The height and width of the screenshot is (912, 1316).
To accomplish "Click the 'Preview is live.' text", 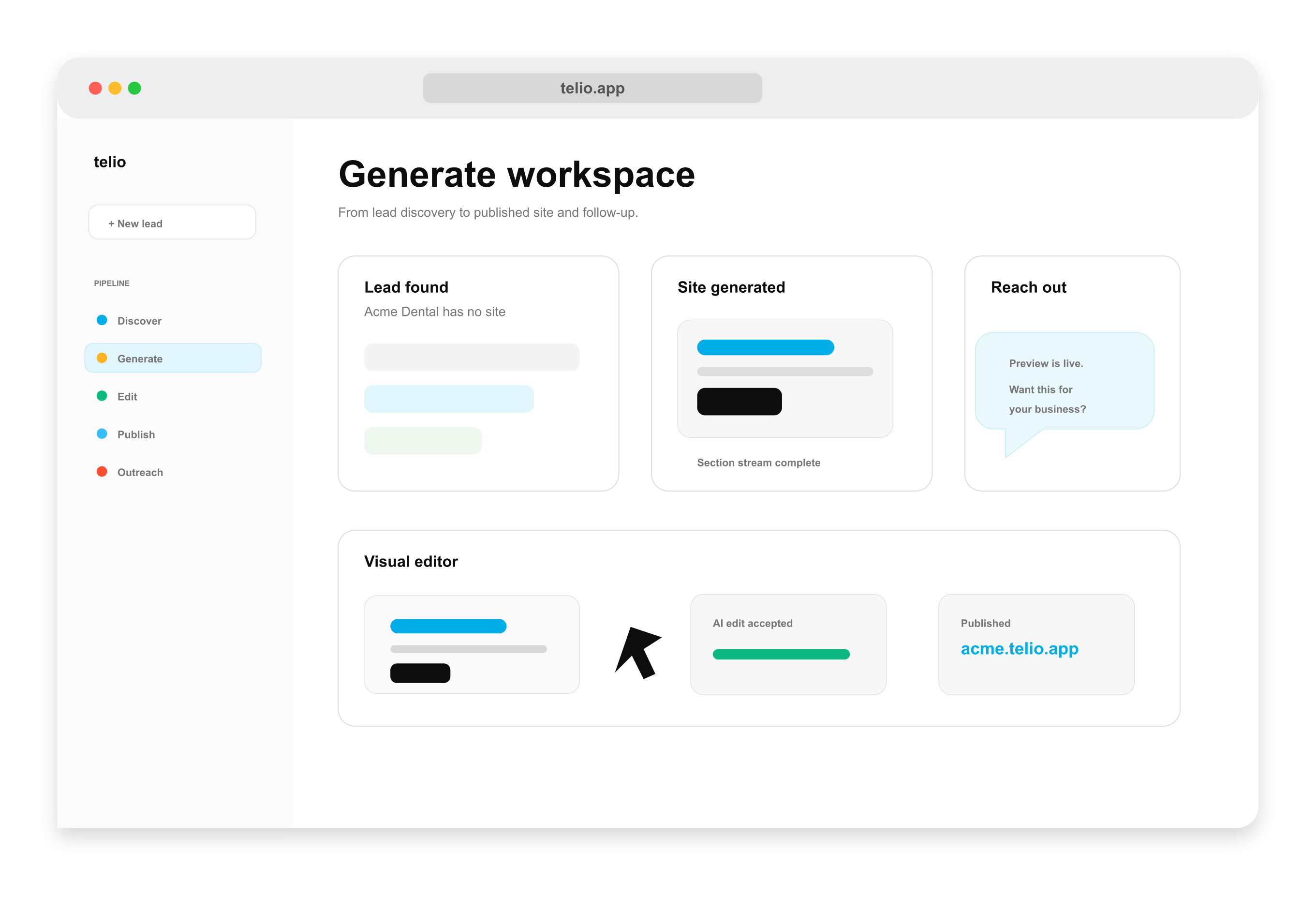I will pos(1046,363).
